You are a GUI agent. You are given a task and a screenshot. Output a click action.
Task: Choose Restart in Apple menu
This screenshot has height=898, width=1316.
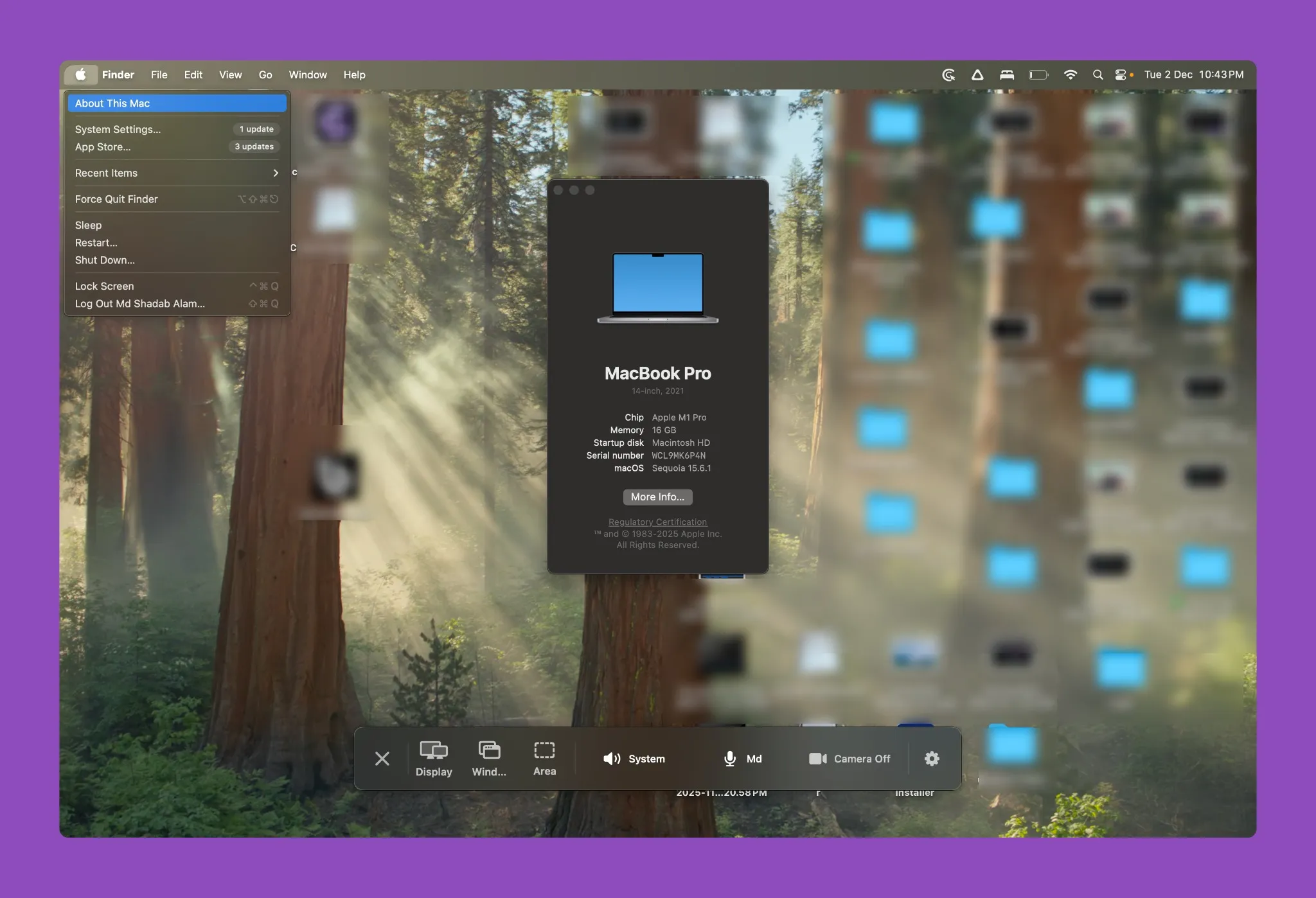177,242
